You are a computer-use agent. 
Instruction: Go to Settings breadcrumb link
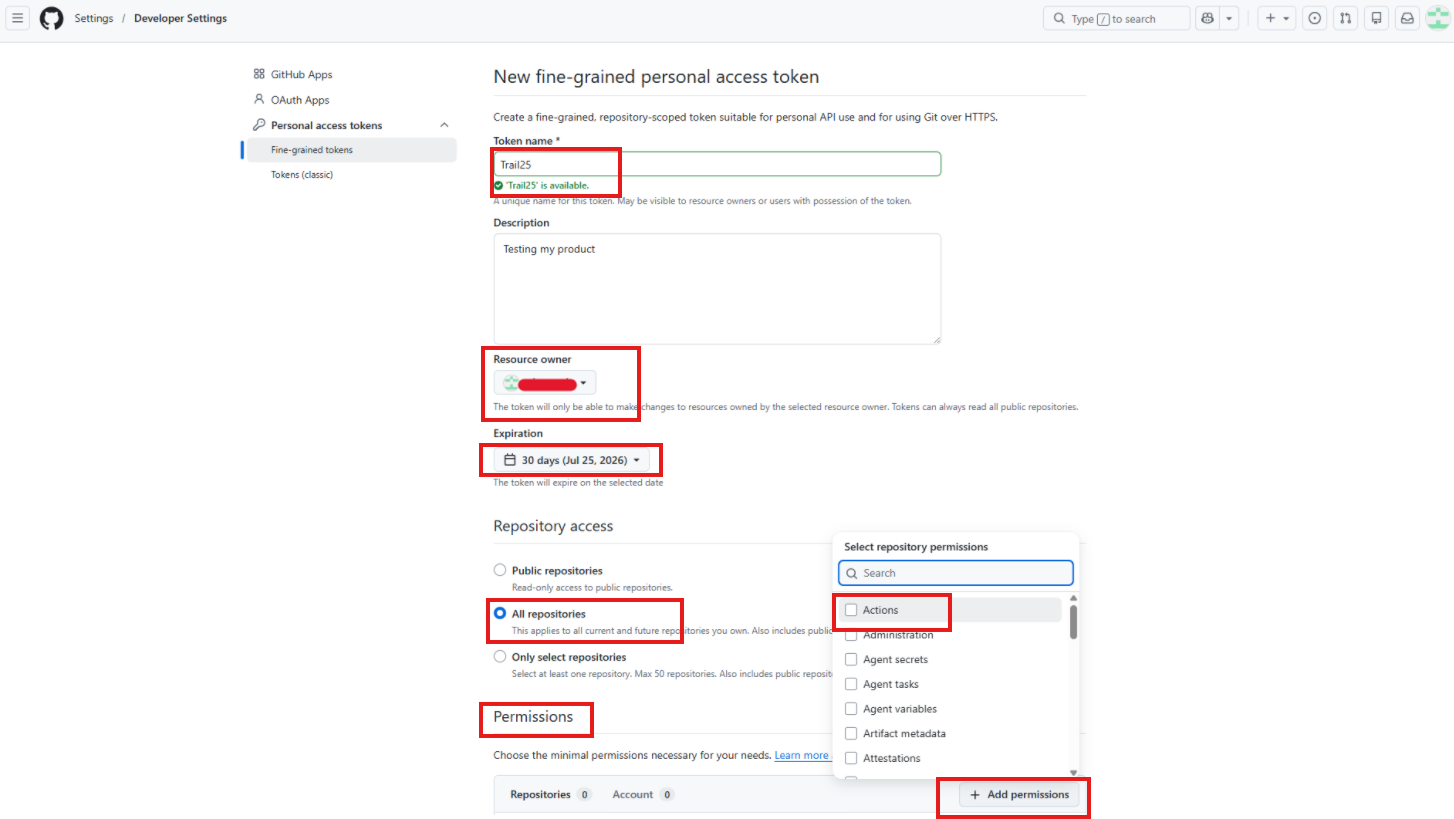94,18
